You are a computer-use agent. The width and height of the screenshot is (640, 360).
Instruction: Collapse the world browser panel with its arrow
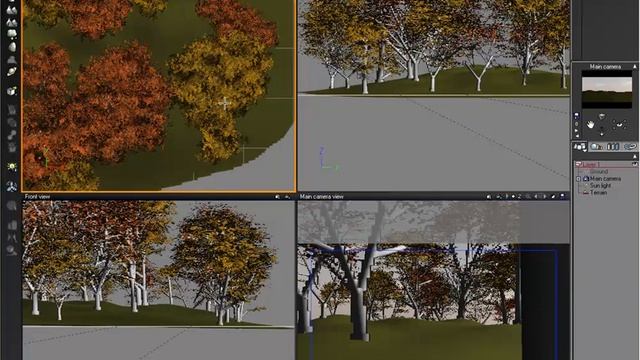click(x=635, y=157)
